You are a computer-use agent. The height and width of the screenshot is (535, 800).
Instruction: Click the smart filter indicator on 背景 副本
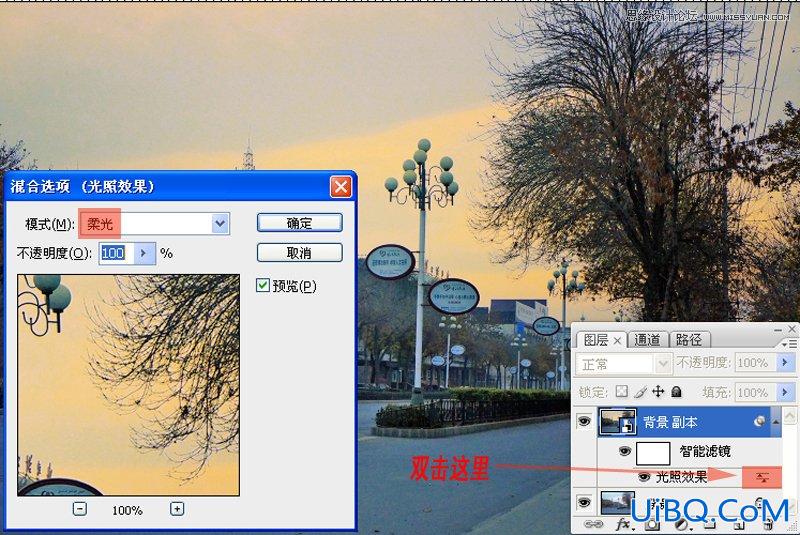760,421
